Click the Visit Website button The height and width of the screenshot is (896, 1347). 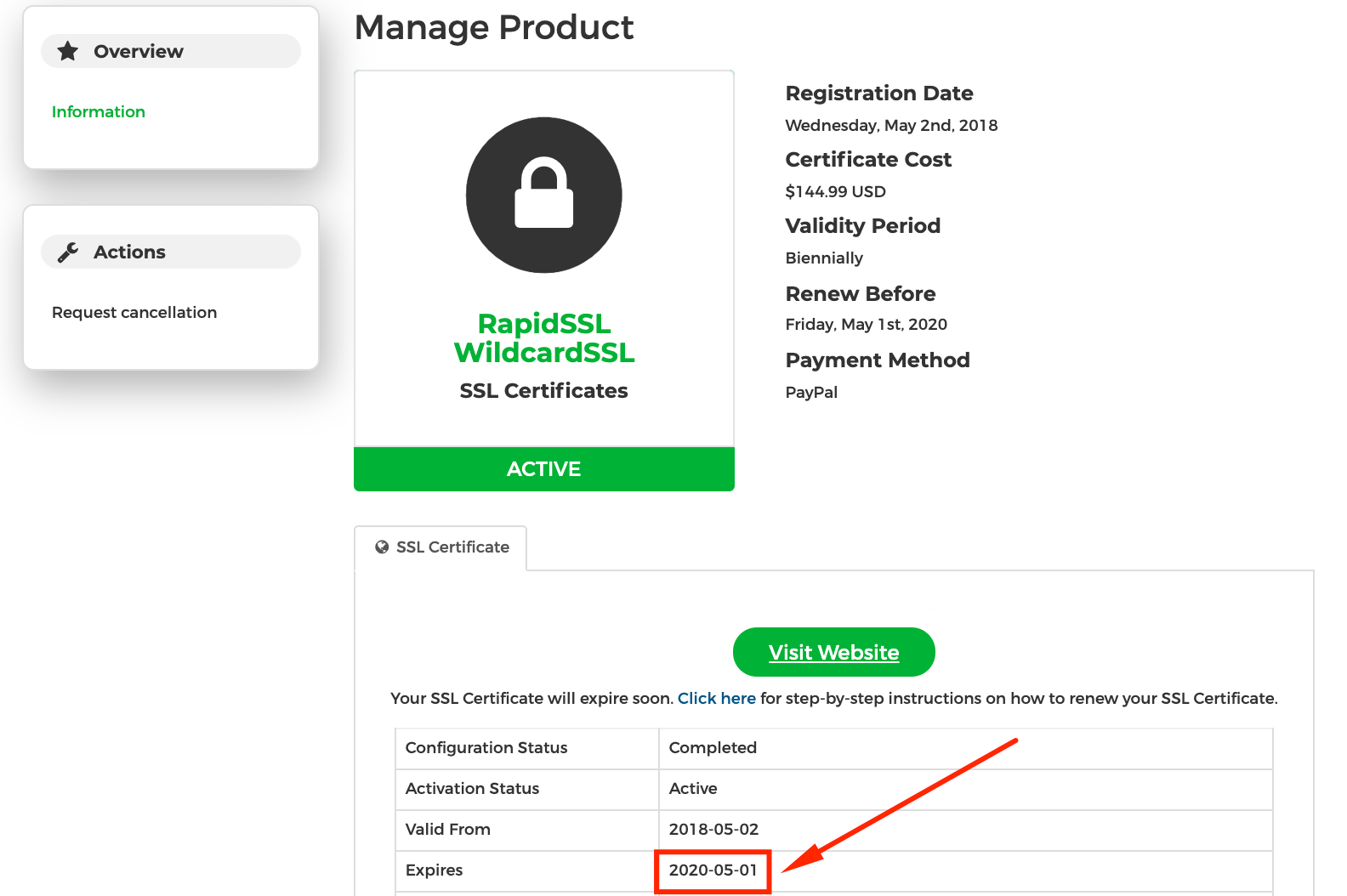pyautogui.click(x=834, y=652)
